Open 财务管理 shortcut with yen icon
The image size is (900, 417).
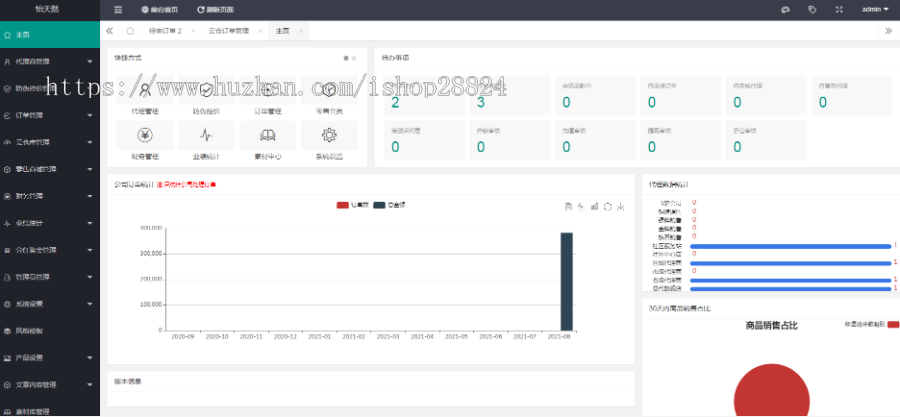(145, 135)
